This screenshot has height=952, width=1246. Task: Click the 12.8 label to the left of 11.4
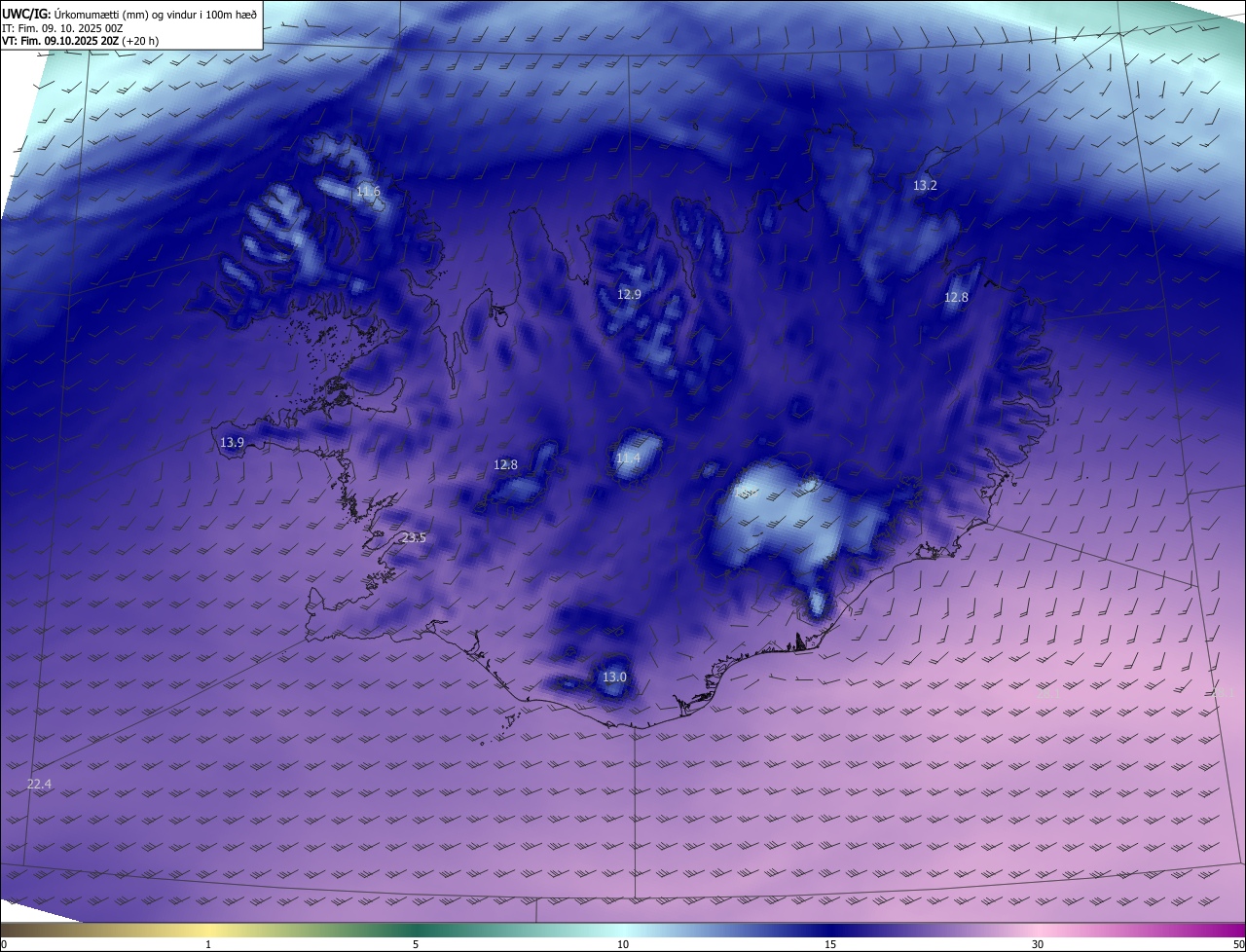[506, 465]
